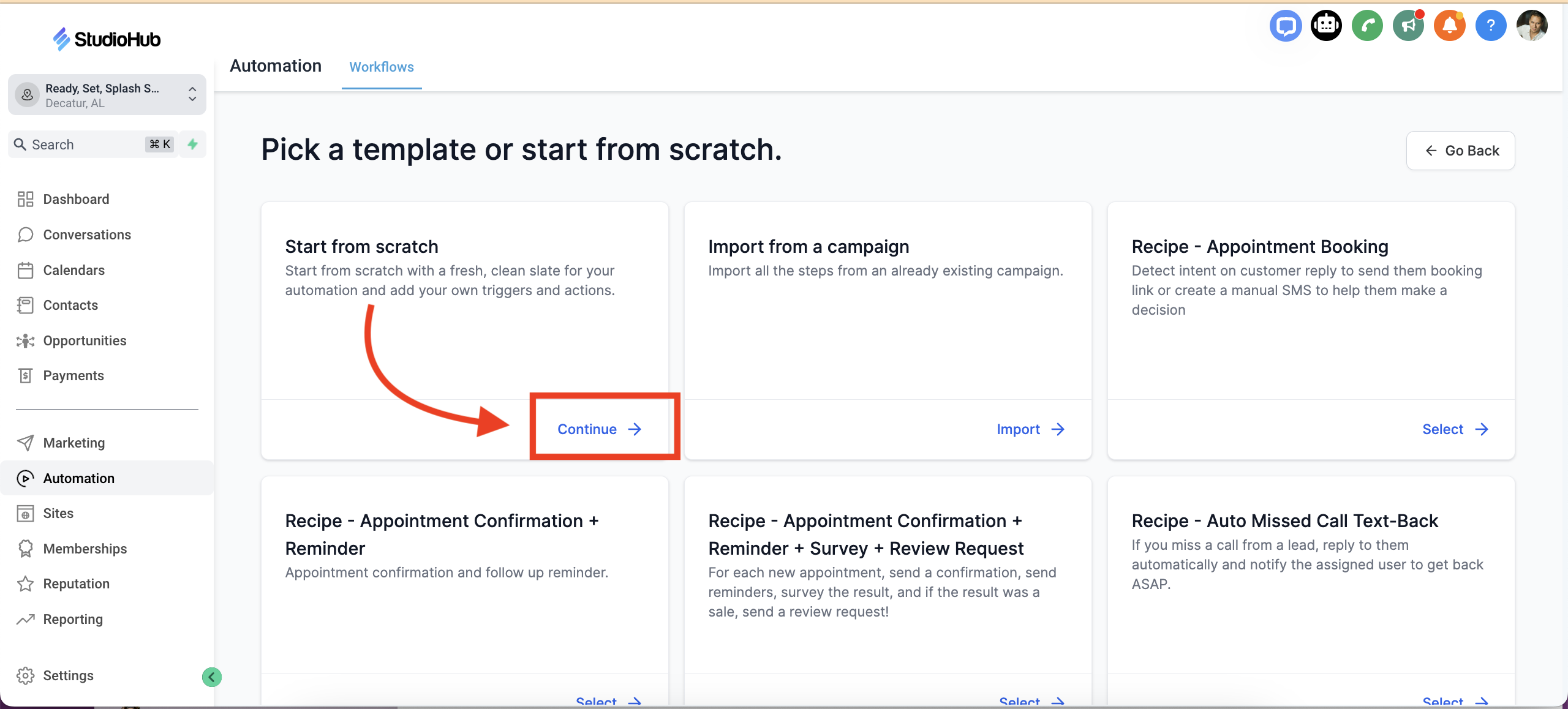The height and width of the screenshot is (709, 1568).
Task: Click the megaphone announcements icon
Action: click(x=1408, y=26)
